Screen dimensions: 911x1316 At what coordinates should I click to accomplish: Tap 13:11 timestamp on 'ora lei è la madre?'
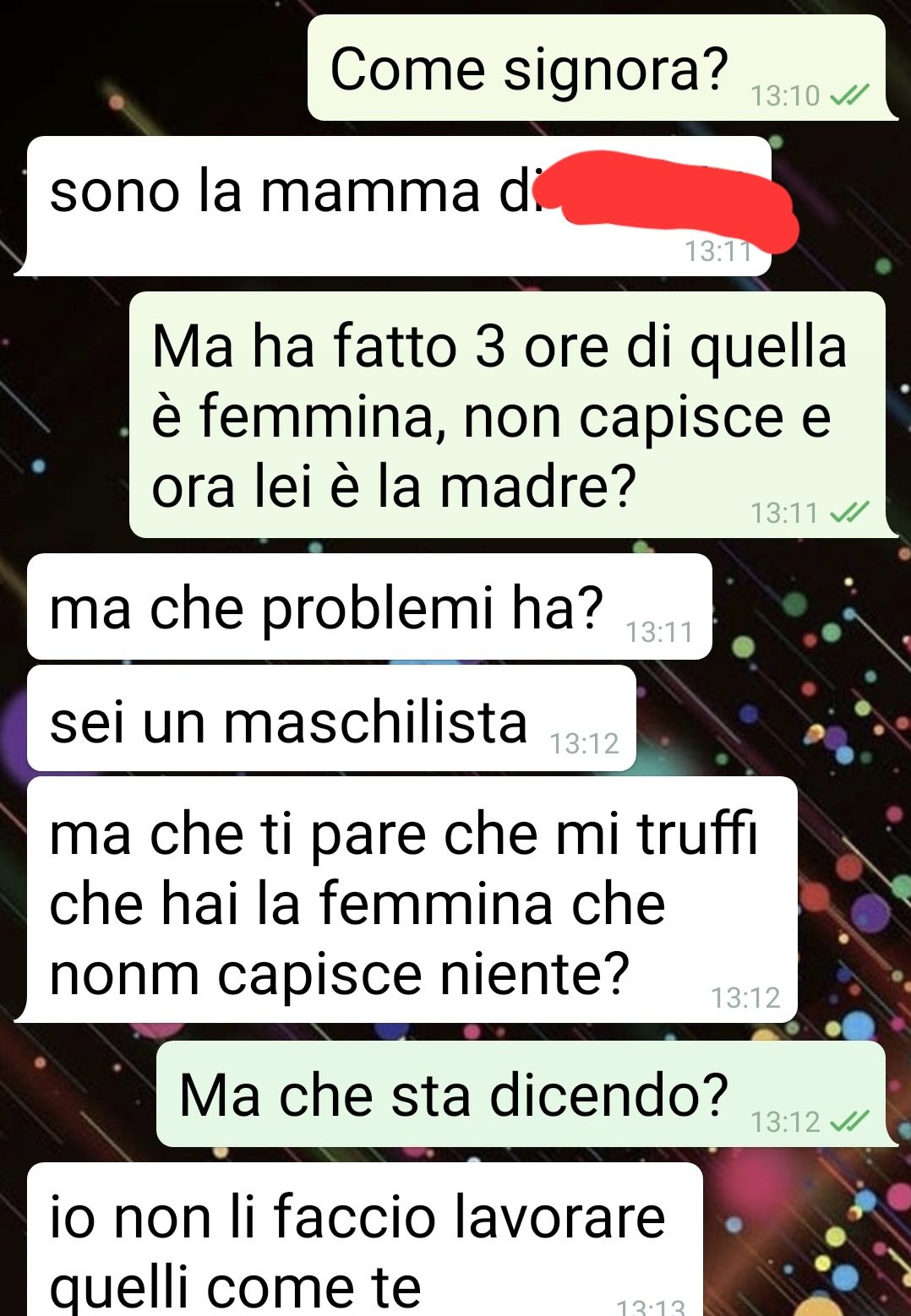coord(785,513)
